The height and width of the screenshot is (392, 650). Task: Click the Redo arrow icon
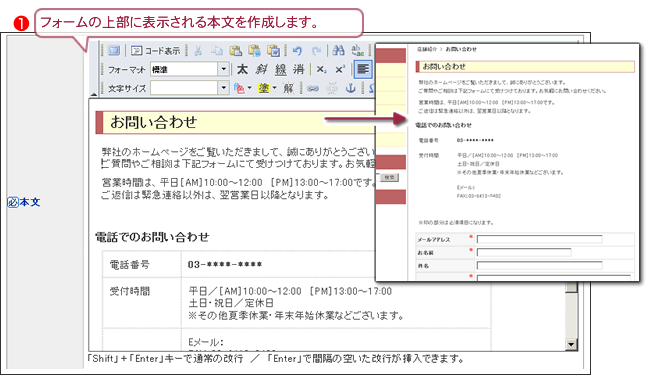click(316, 51)
